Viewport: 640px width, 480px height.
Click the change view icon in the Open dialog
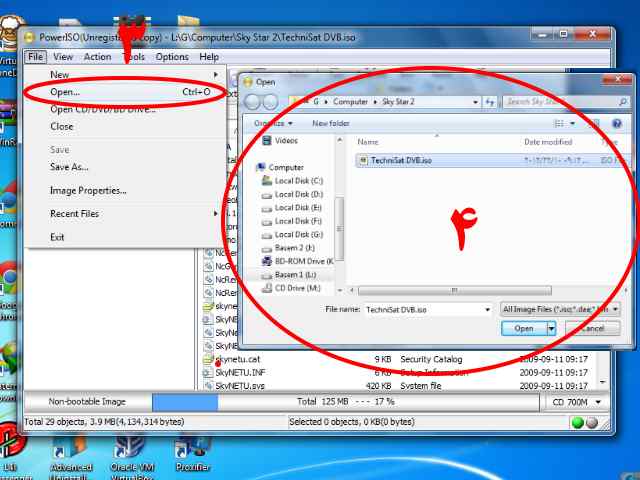pos(559,123)
